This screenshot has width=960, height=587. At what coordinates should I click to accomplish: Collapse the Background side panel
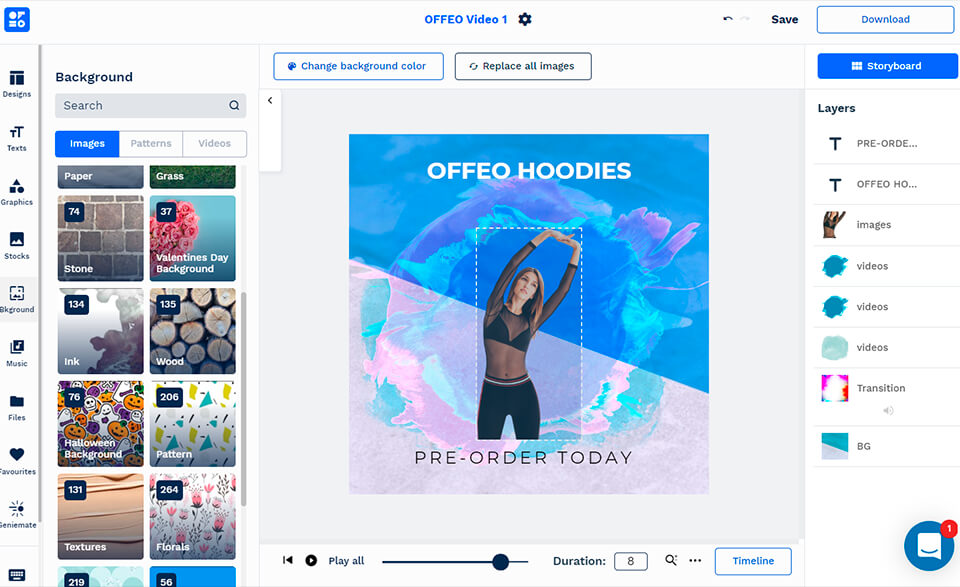point(270,100)
